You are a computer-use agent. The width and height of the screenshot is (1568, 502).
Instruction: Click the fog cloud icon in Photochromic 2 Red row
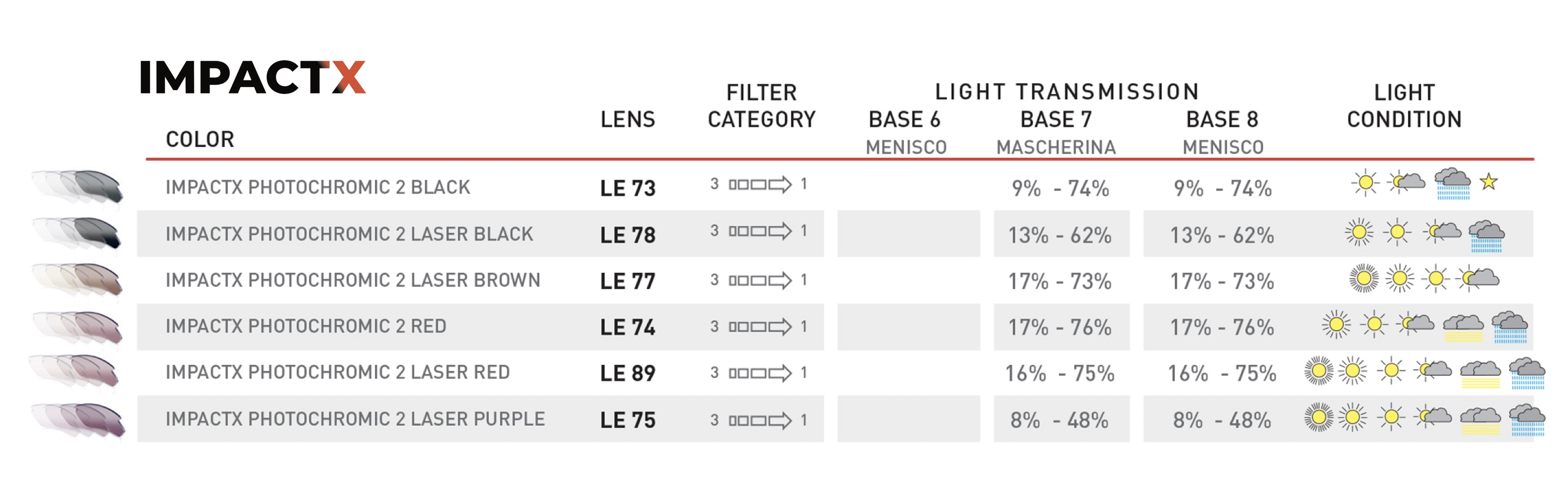coord(1463,327)
